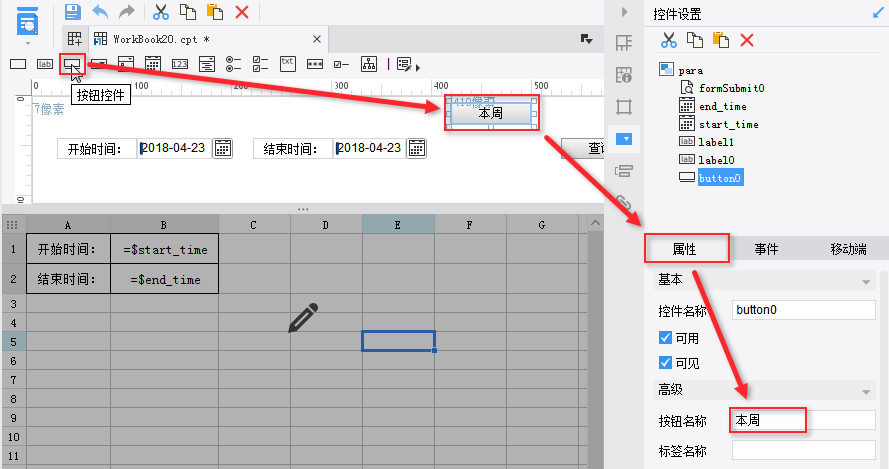Paste widget using panel clipboard icon
This screenshot has height=469, width=889.
point(721,40)
